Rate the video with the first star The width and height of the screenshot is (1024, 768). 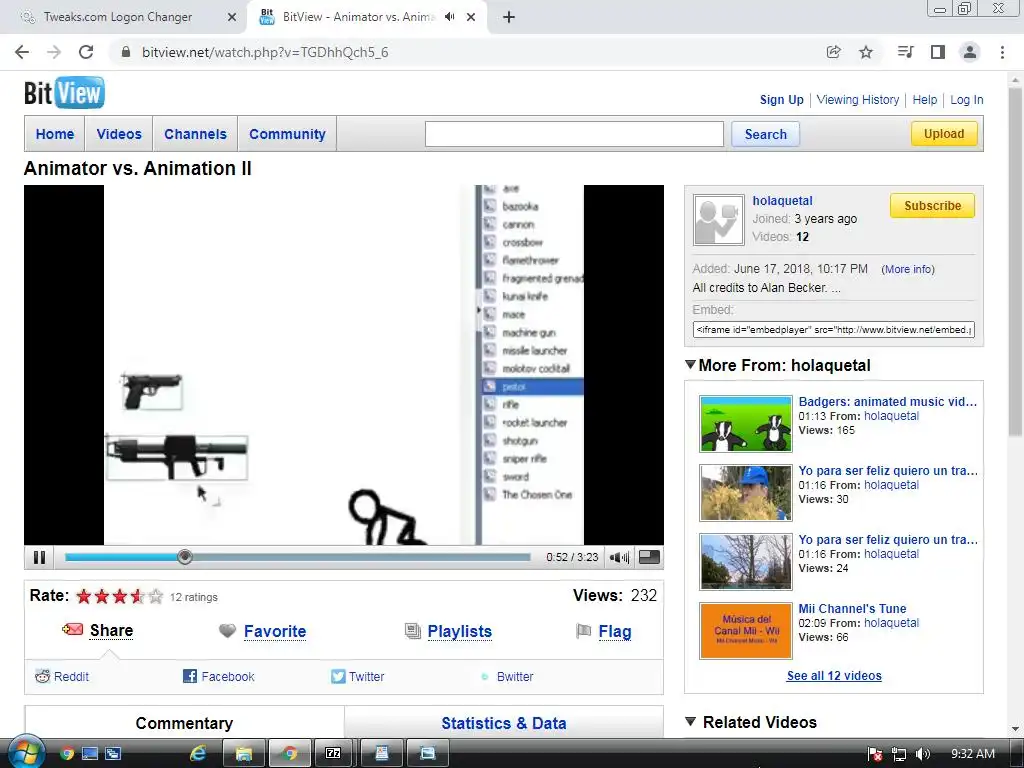(x=84, y=596)
